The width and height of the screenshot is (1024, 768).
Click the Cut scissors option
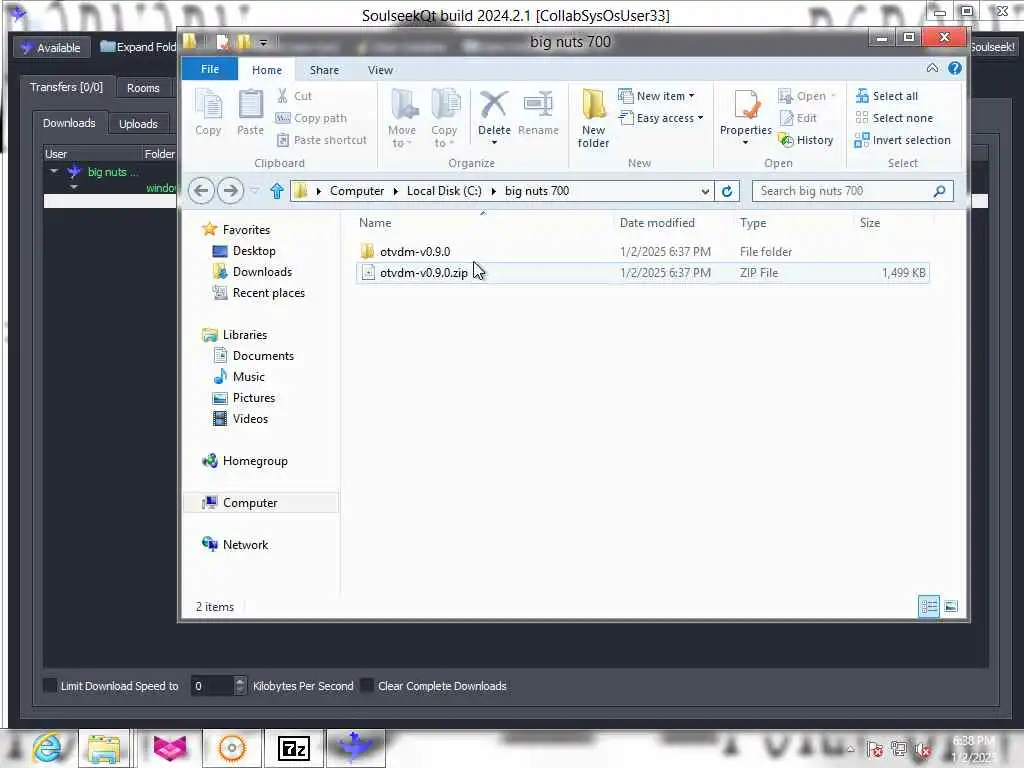295,96
